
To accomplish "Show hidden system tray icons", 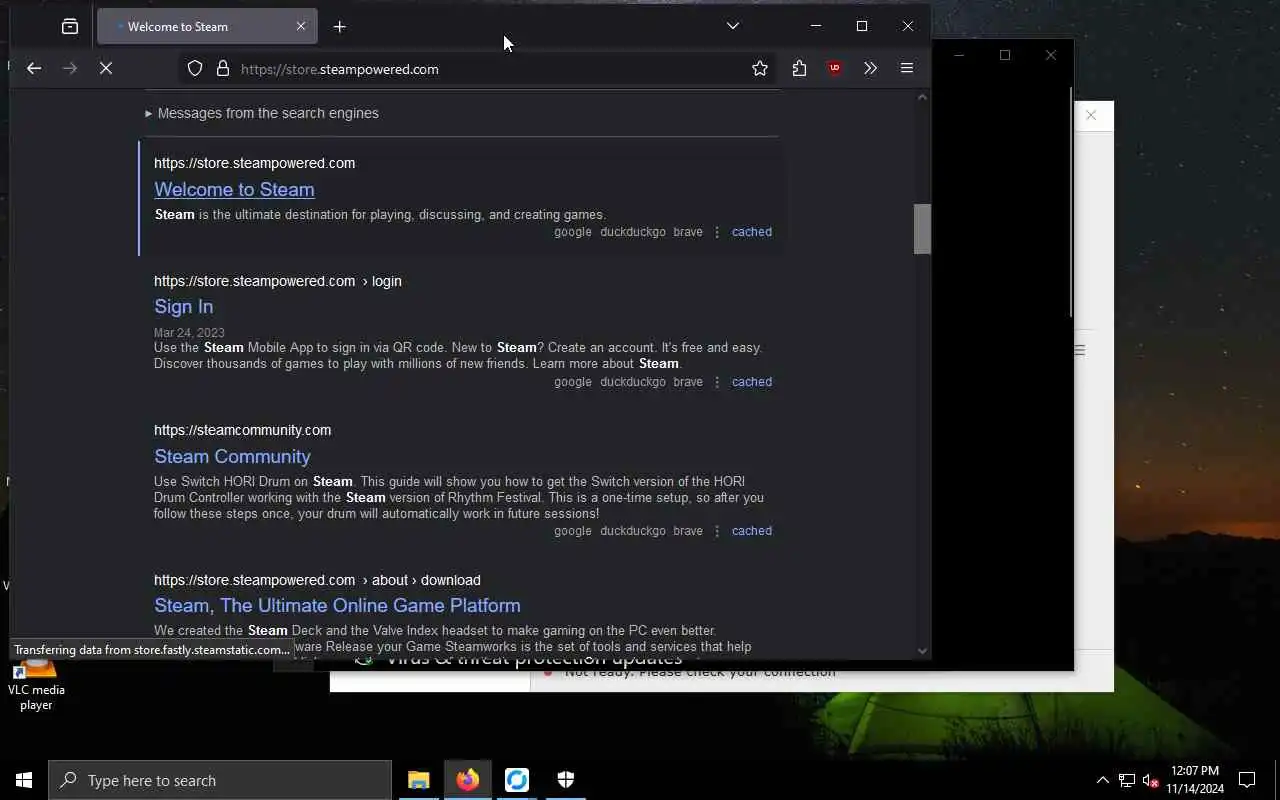I will coord(1102,780).
